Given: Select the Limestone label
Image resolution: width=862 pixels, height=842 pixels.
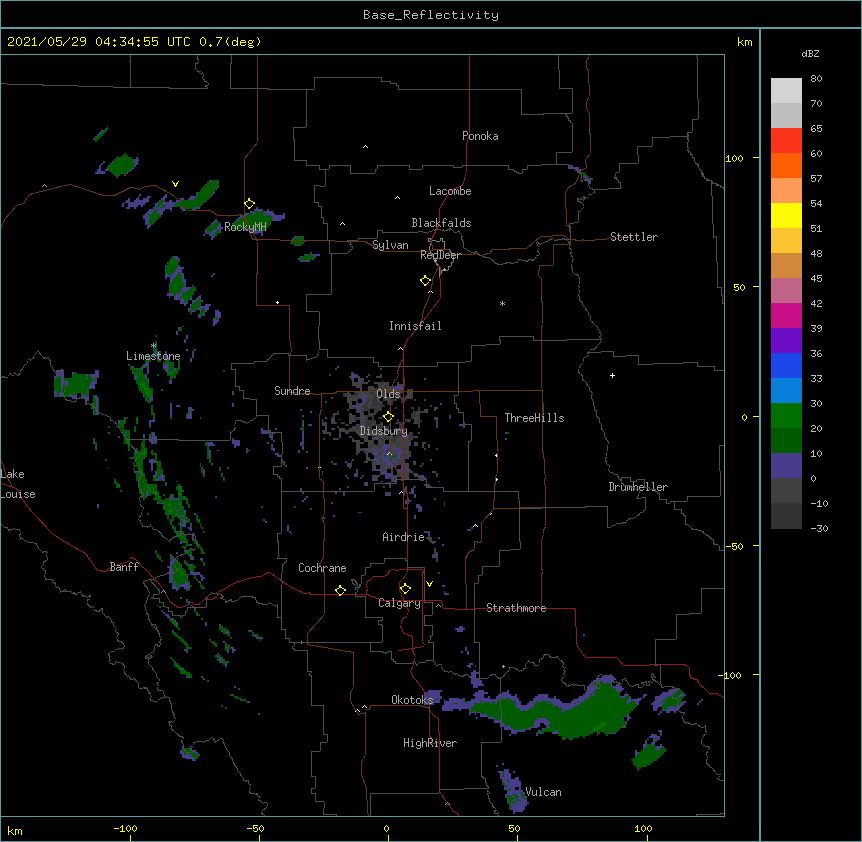Looking at the screenshot, I should [x=153, y=356].
